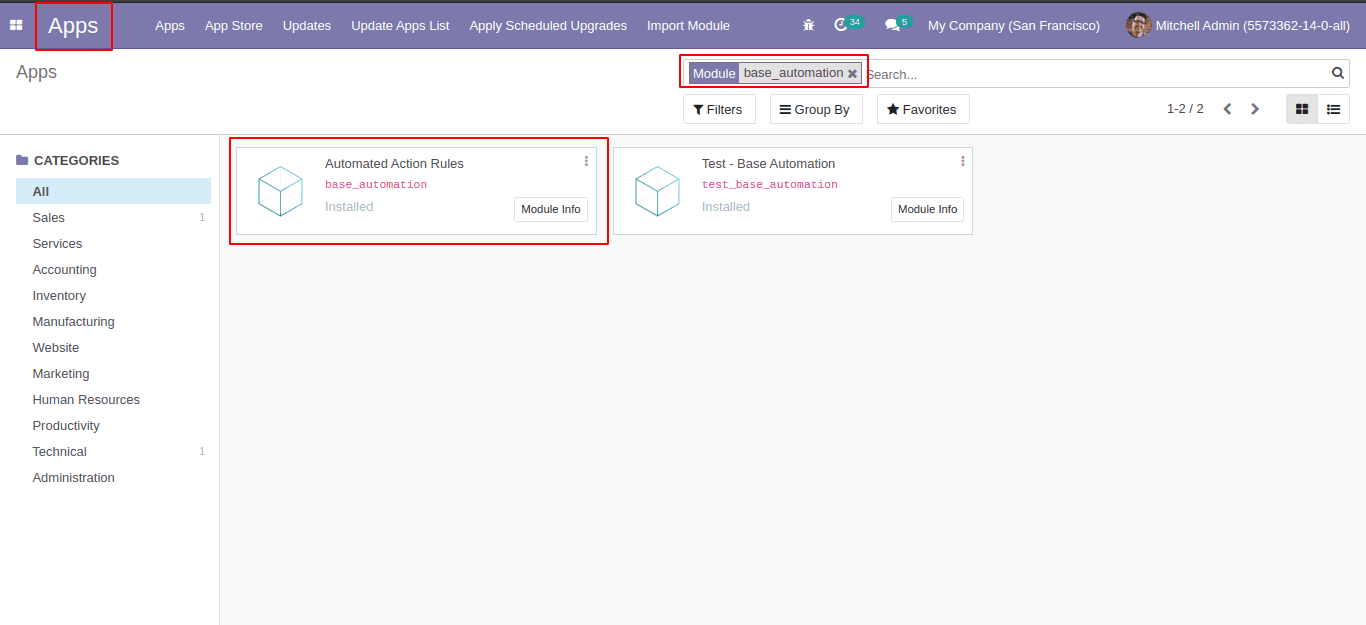The height and width of the screenshot is (625, 1366).
Task: Open kebab menu on Test - Base Automation card
Action: click(x=963, y=161)
